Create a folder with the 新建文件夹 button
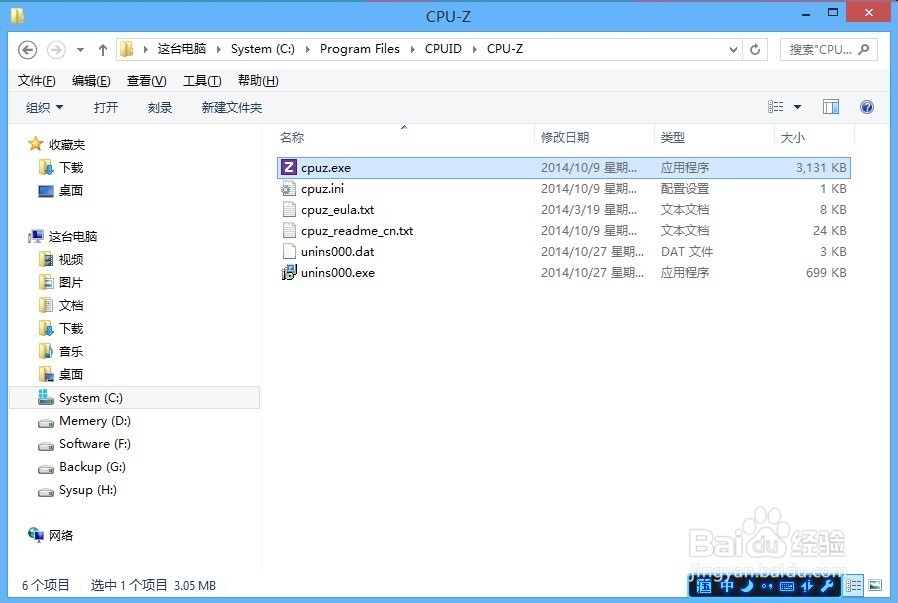Image resolution: width=898 pixels, height=603 pixels. pyautogui.click(x=231, y=107)
